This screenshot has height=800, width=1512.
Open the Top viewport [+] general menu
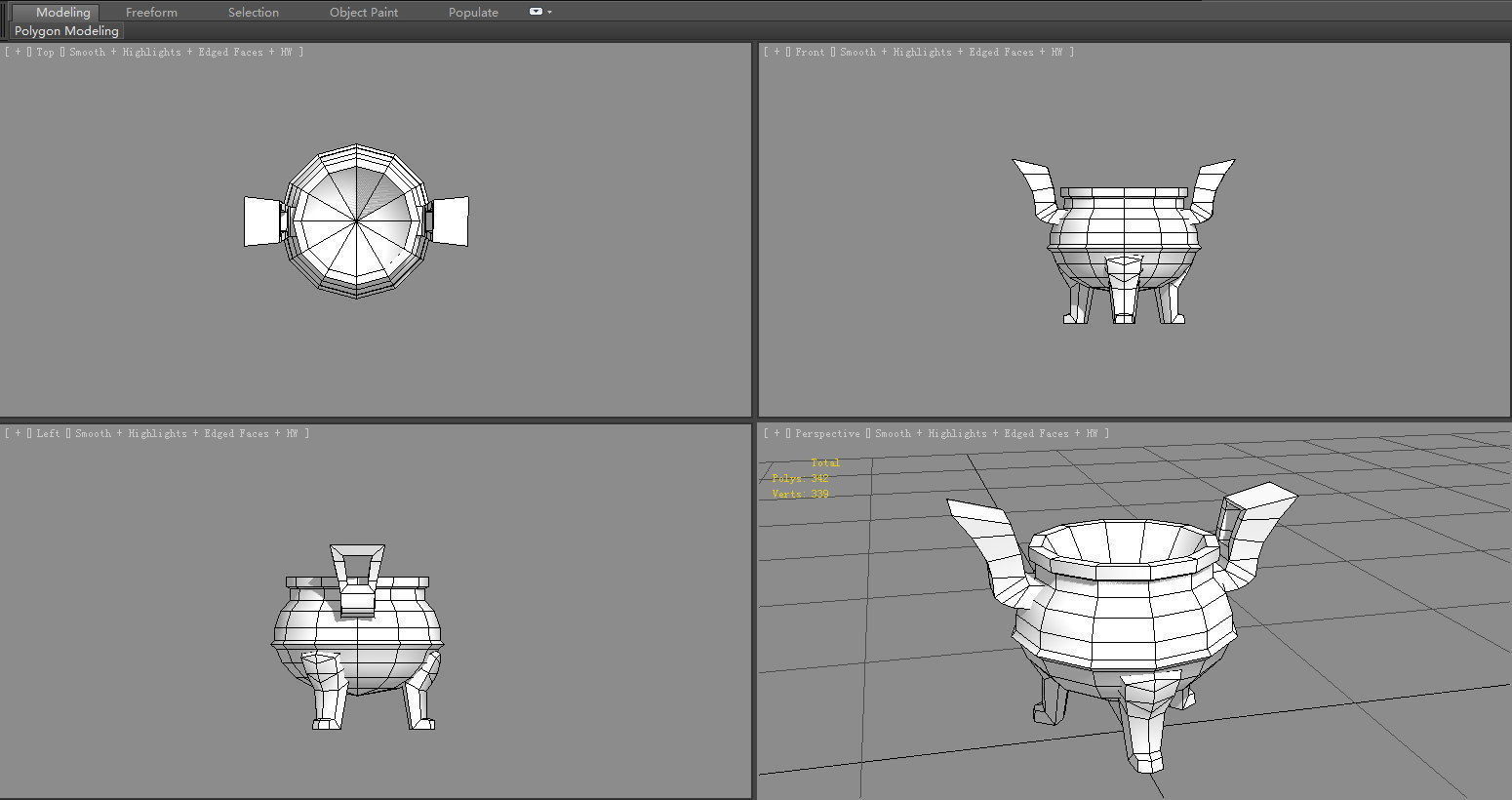[x=18, y=52]
